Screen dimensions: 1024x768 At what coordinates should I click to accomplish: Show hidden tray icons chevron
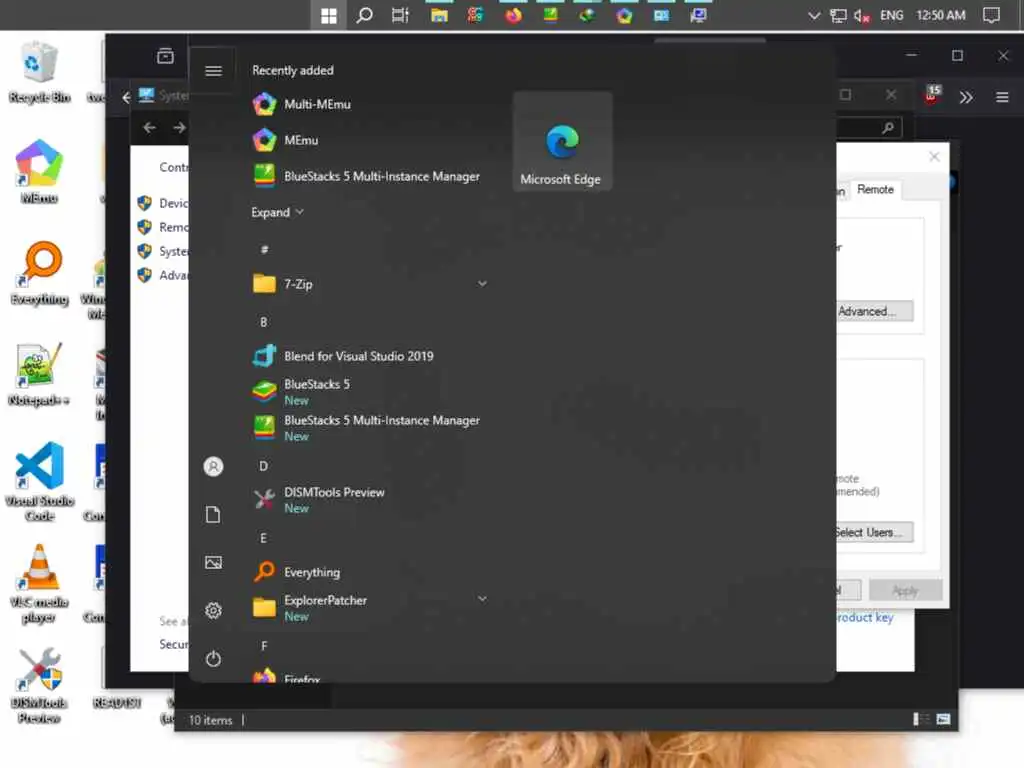[814, 15]
